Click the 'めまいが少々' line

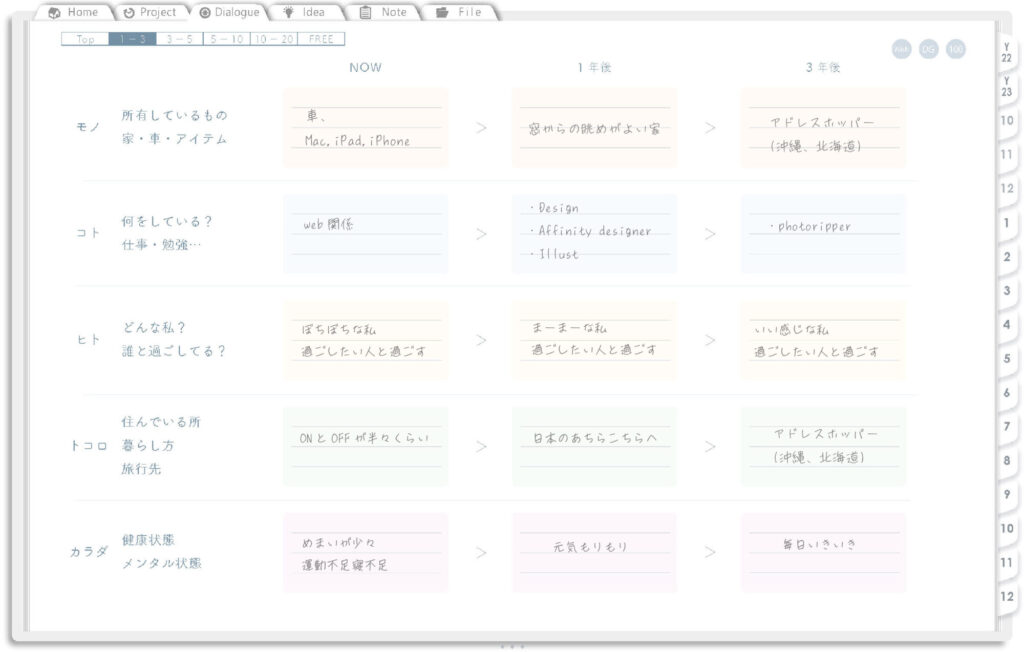click(338, 542)
